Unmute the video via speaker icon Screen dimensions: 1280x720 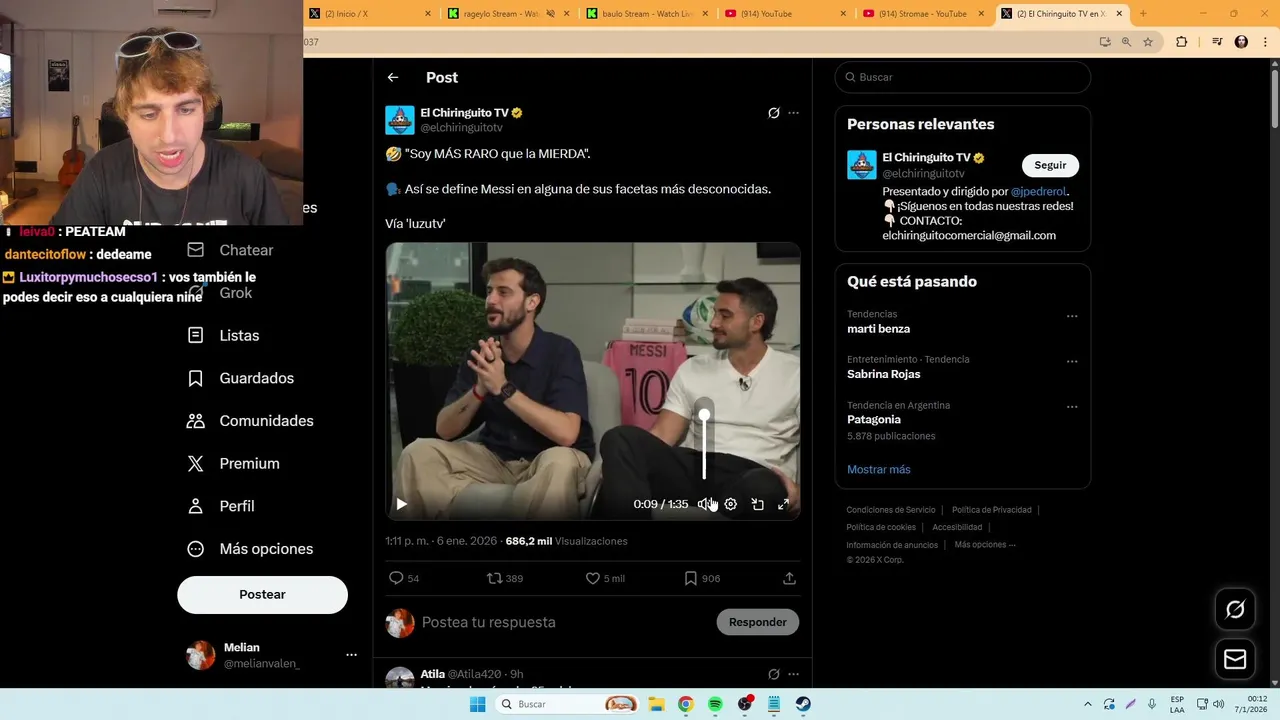pyautogui.click(x=704, y=504)
